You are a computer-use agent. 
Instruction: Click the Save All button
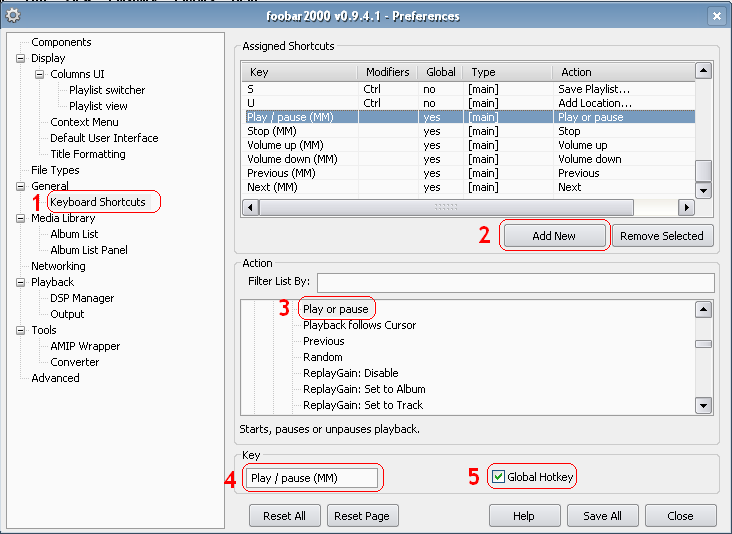pos(602,516)
